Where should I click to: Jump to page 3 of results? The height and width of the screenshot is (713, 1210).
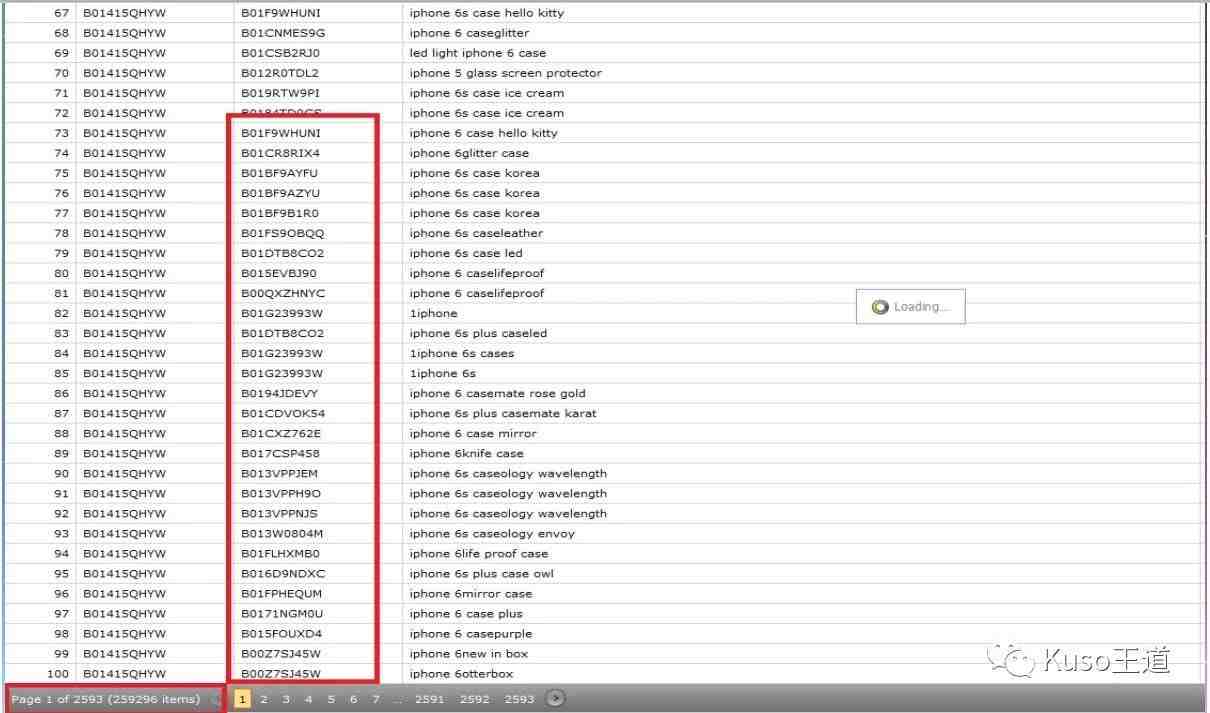coord(286,699)
